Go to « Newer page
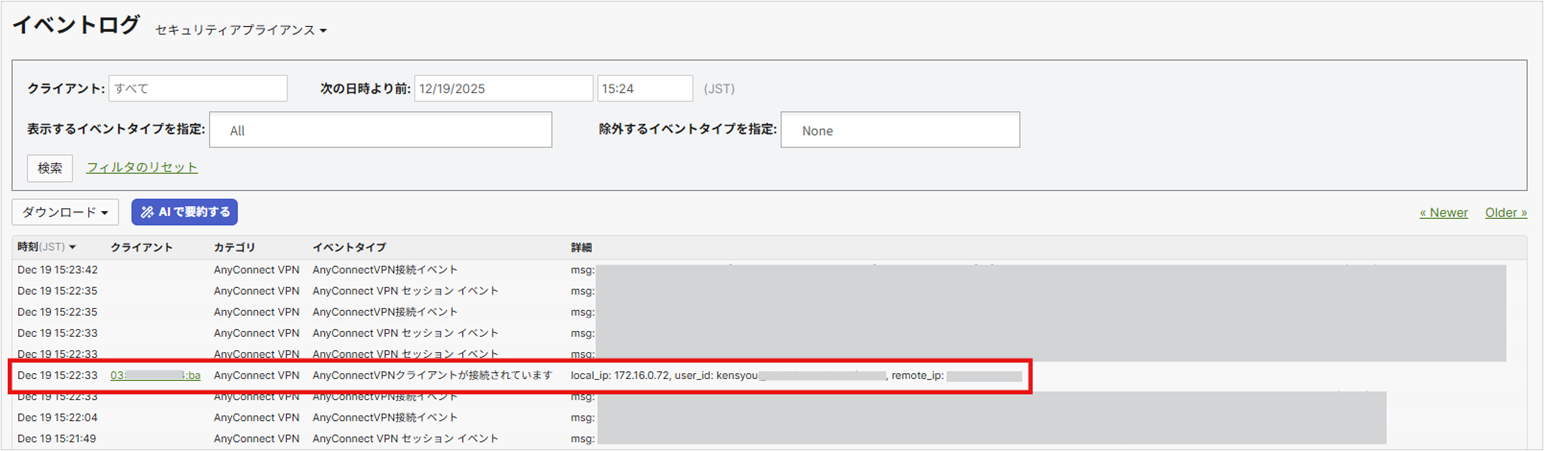 pyautogui.click(x=1444, y=212)
